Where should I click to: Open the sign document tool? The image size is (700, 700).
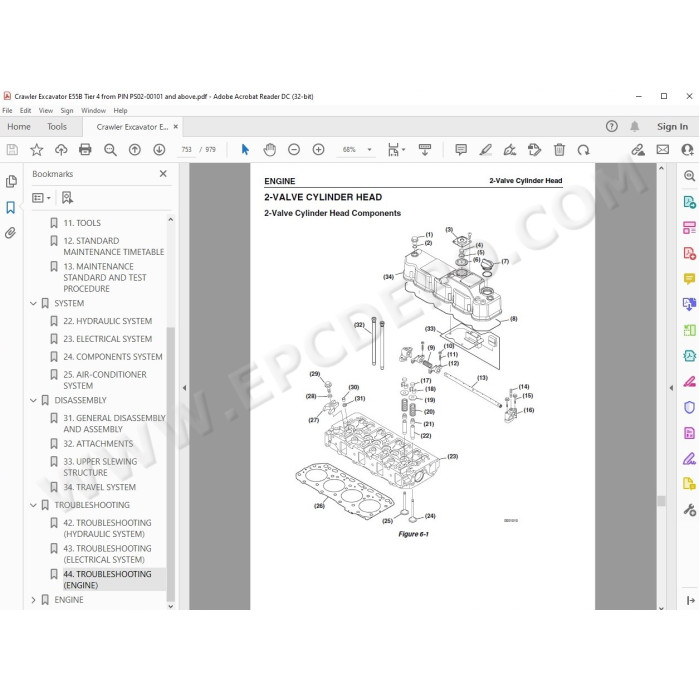(510, 150)
